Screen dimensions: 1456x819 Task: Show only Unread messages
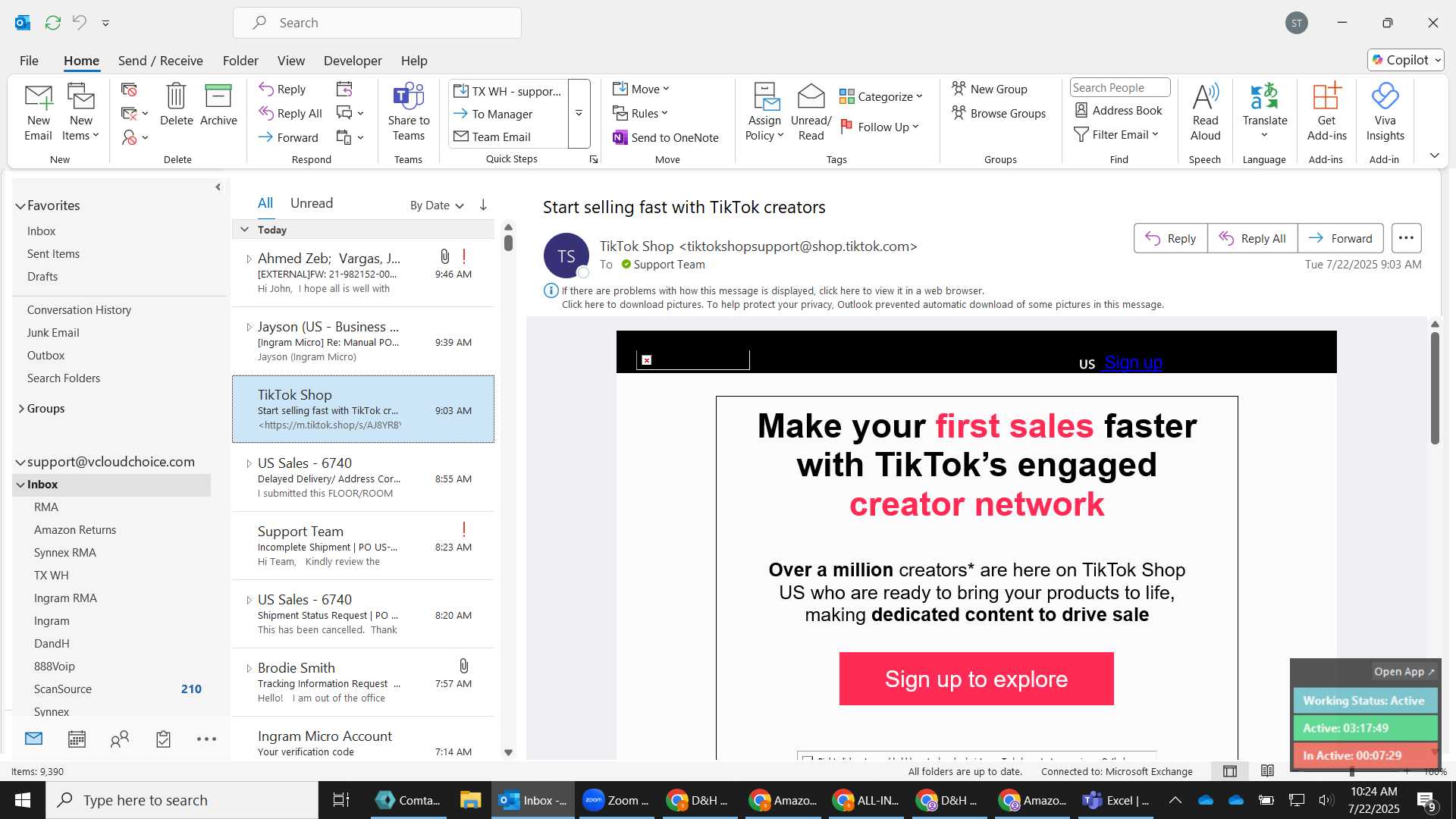click(x=312, y=203)
